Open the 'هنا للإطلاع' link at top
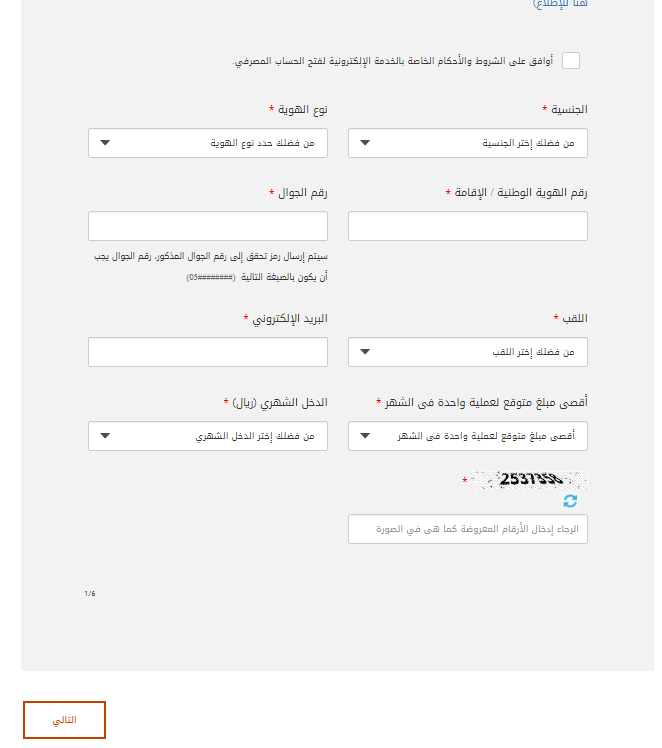The width and height of the screenshot is (662, 748). 559,4
